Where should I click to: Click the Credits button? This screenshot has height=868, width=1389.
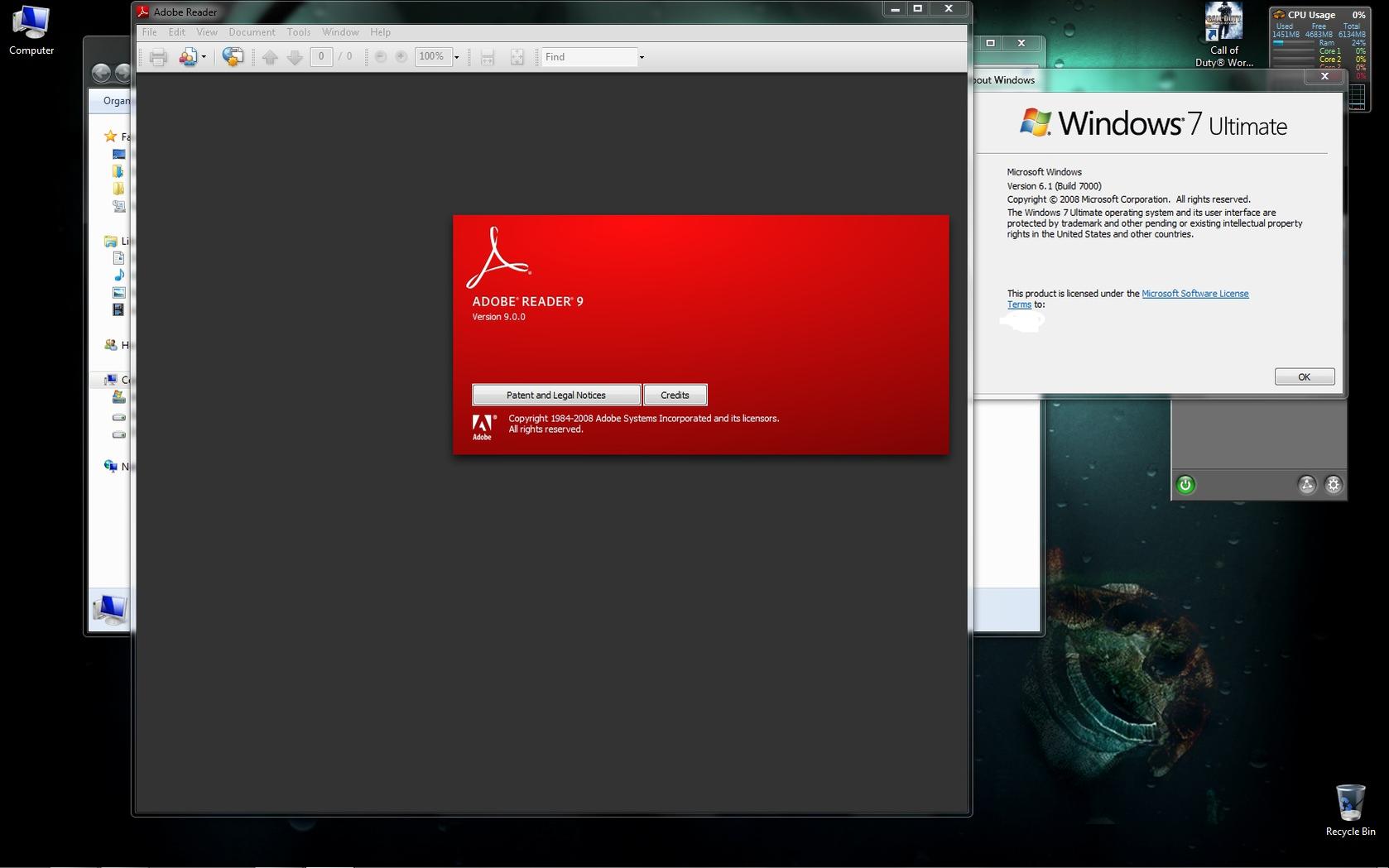pos(675,395)
